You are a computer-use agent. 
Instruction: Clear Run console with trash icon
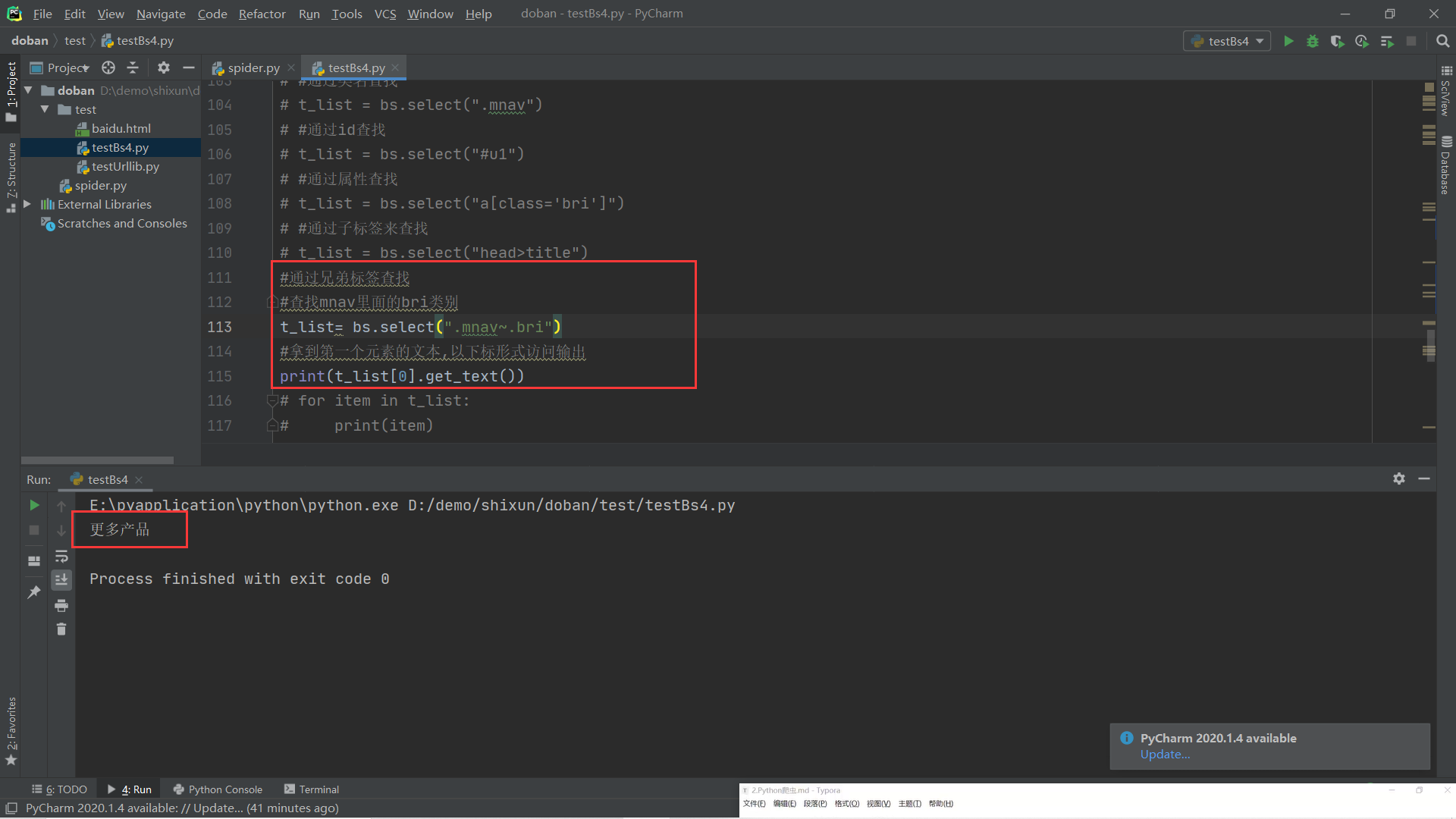pos(61,629)
